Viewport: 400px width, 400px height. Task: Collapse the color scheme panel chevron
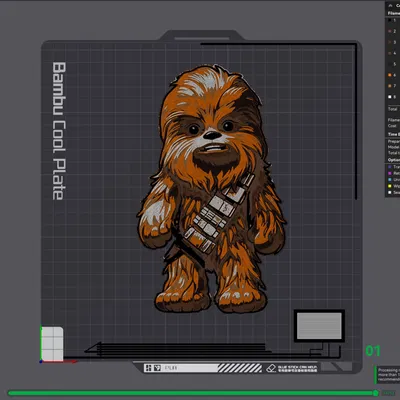tap(390, 5)
